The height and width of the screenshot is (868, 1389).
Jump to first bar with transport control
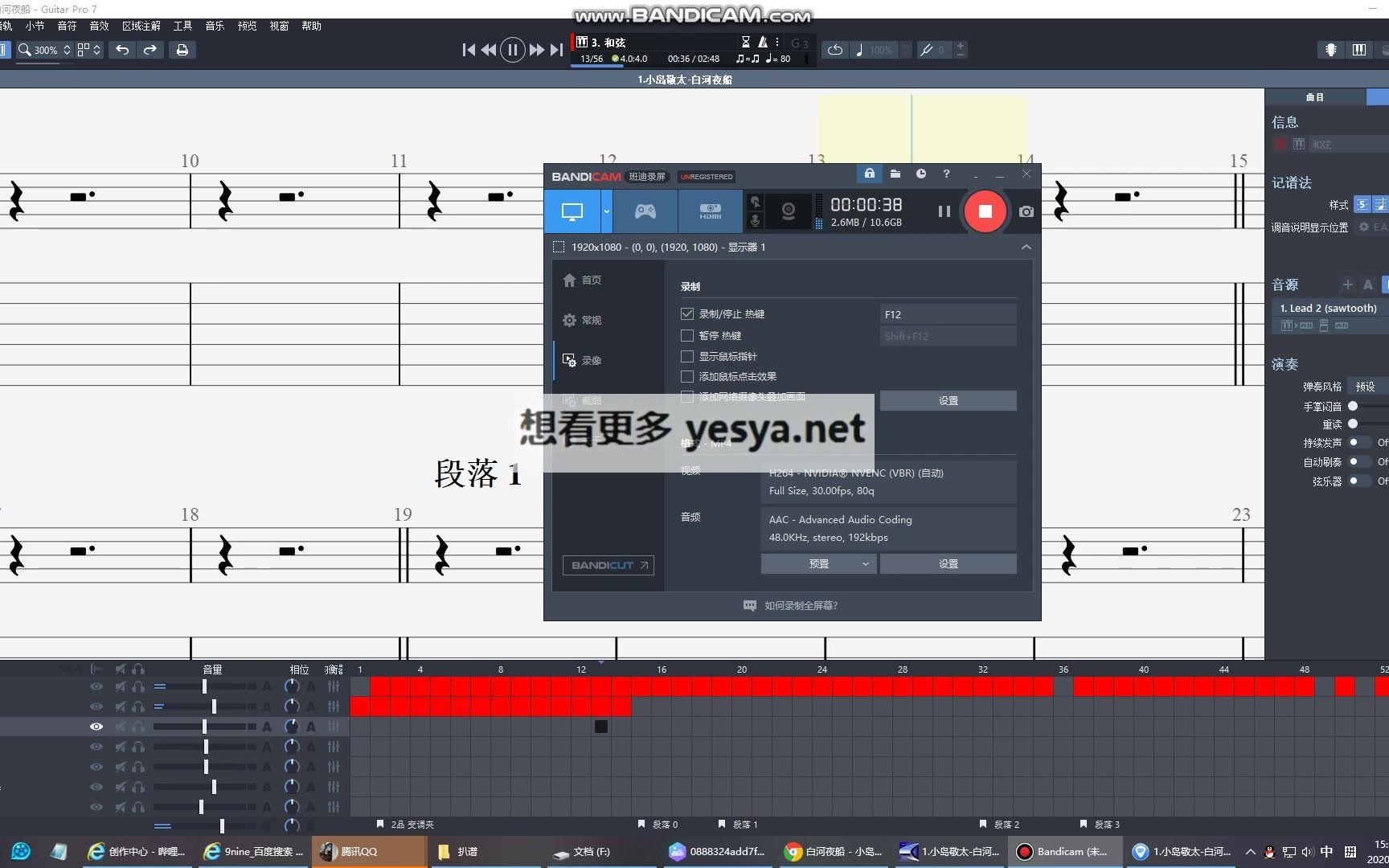(469, 50)
